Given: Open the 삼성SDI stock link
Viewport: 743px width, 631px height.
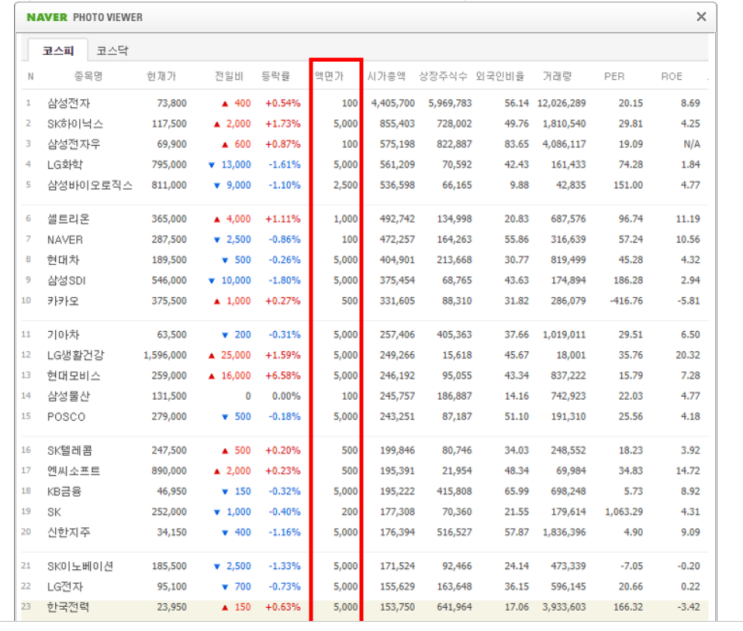Looking at the screenshot, I should [x=66, y=280].
